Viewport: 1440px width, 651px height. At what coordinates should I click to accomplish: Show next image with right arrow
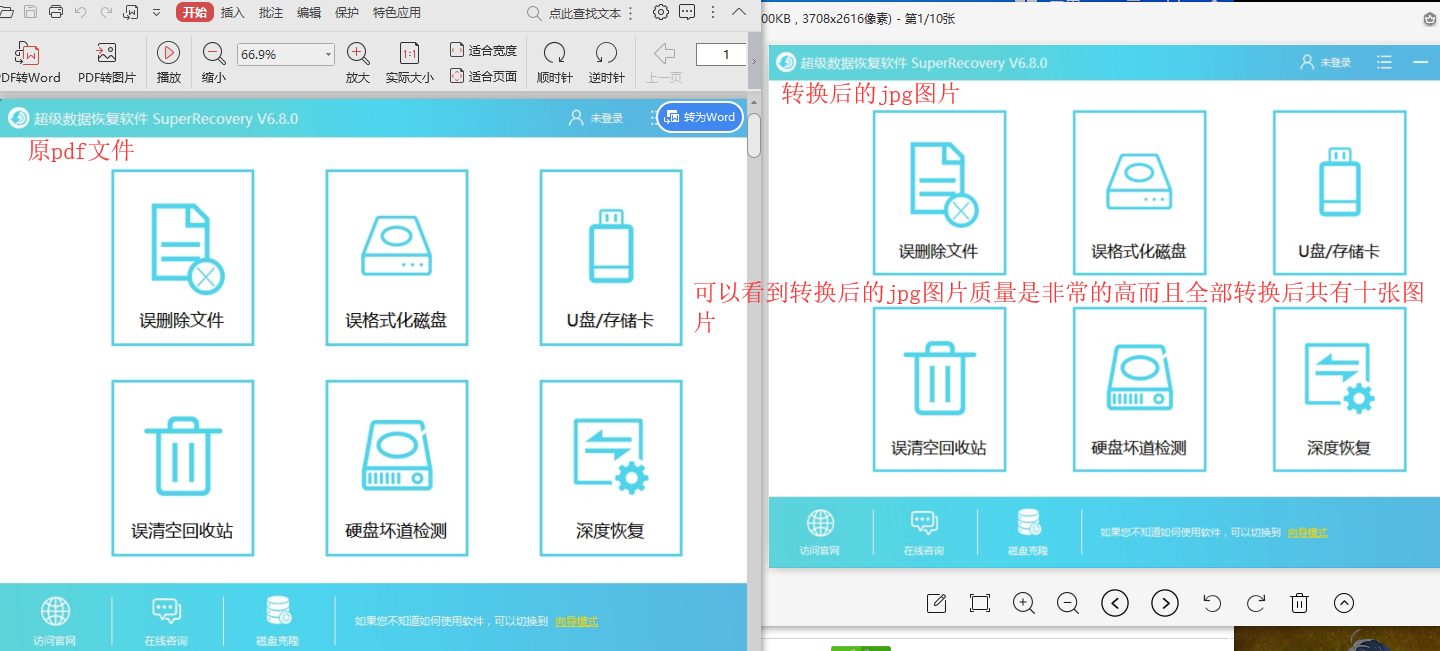click(x=1165, y=603)
